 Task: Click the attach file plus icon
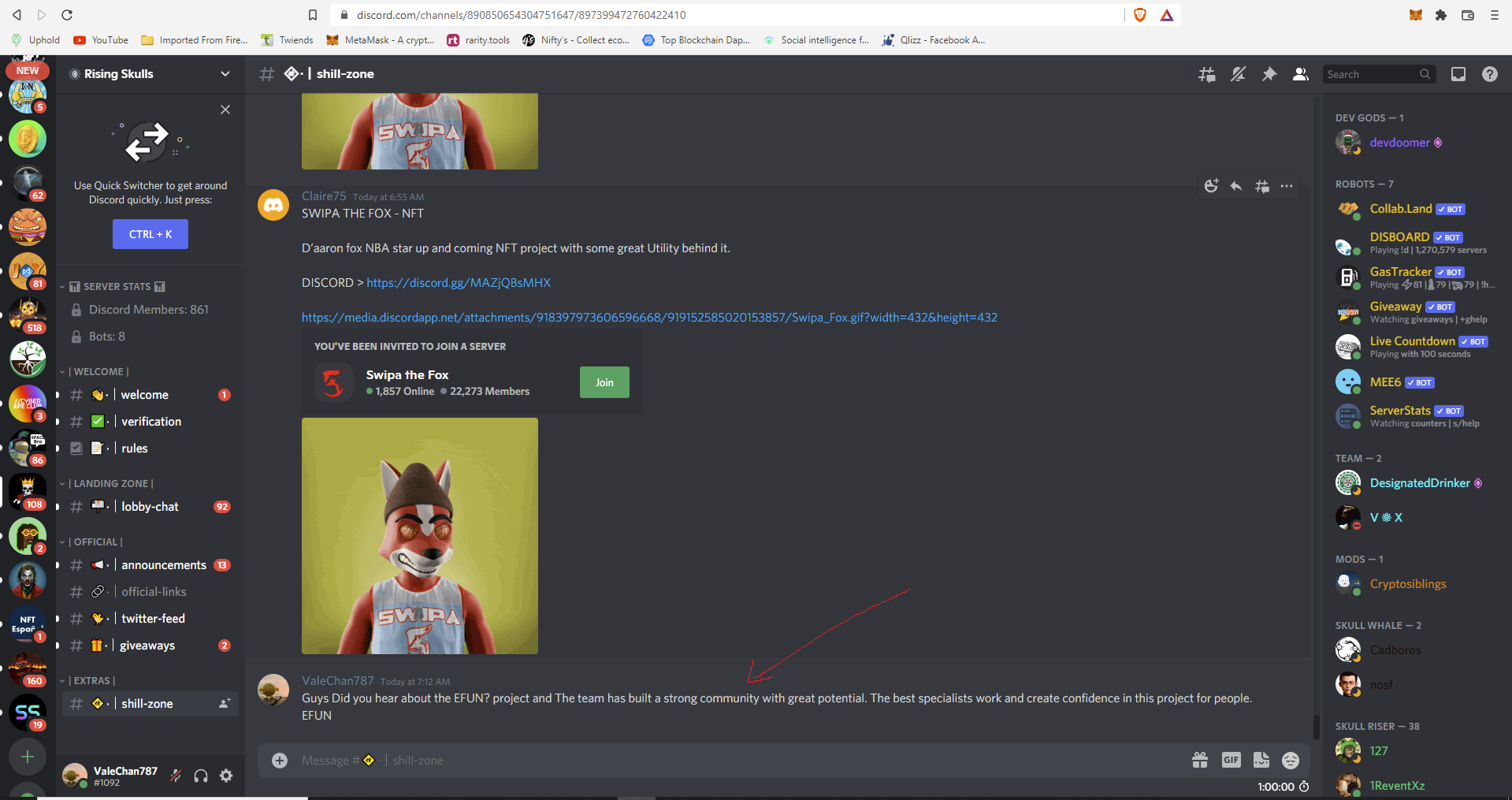point(280,761)
